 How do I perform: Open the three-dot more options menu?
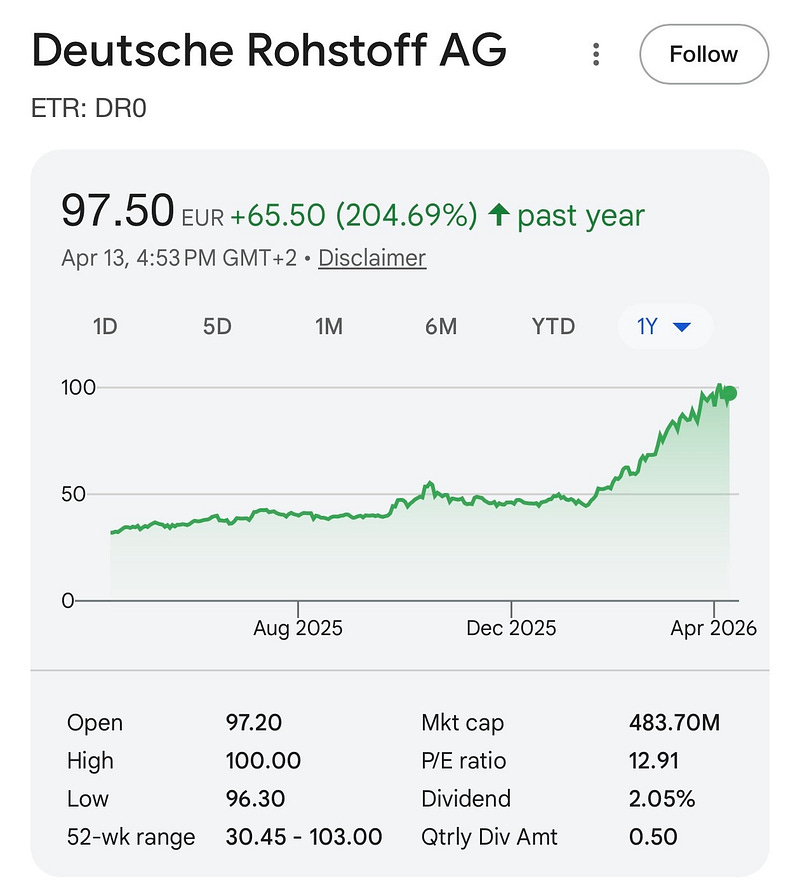596,55
